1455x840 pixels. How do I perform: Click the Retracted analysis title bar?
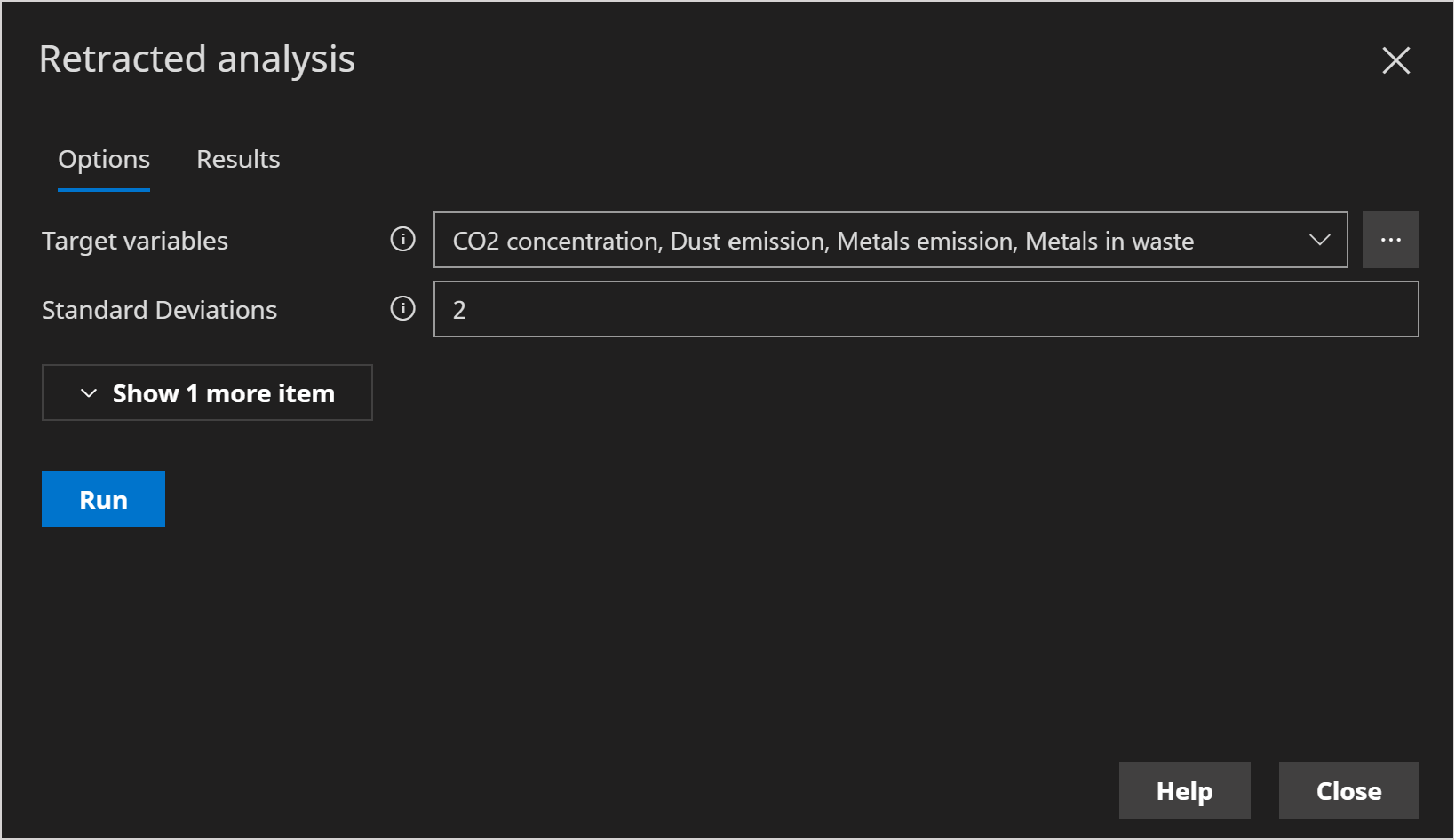coord(196,59)
